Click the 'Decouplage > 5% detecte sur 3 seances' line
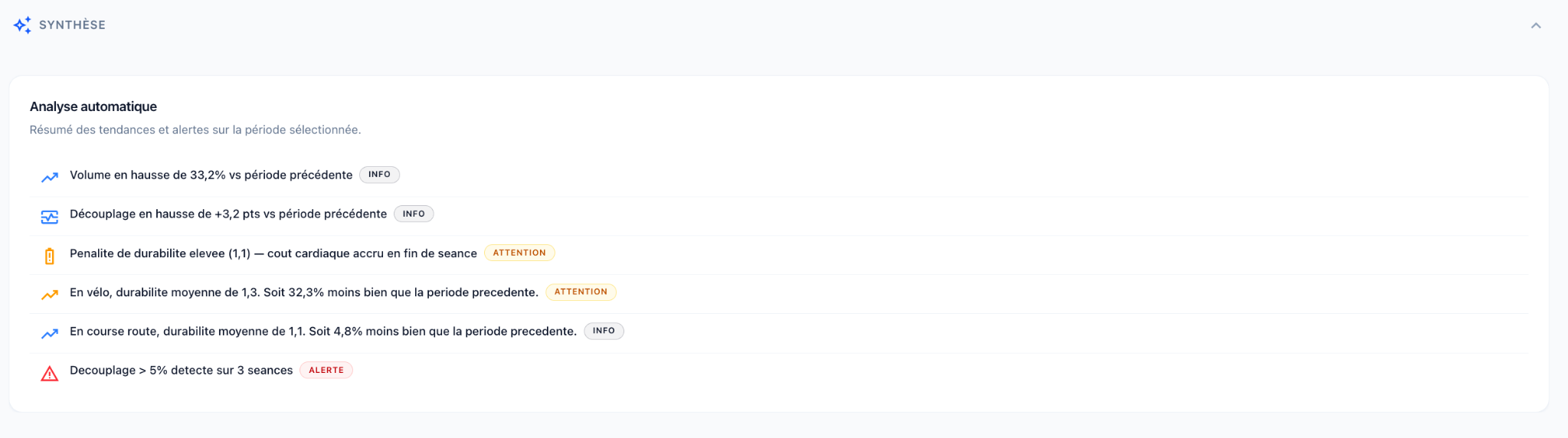 pyautogui.click(x=181, y=371)
